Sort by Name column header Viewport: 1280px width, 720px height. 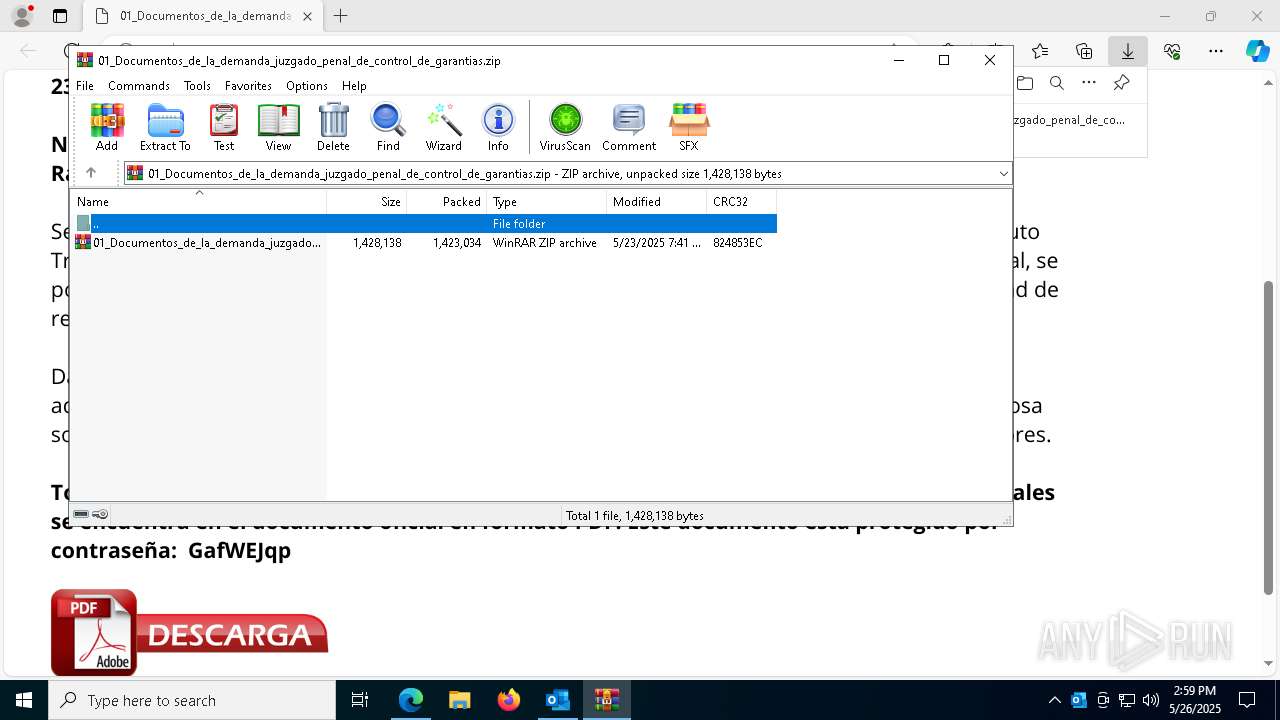(199, 201)
